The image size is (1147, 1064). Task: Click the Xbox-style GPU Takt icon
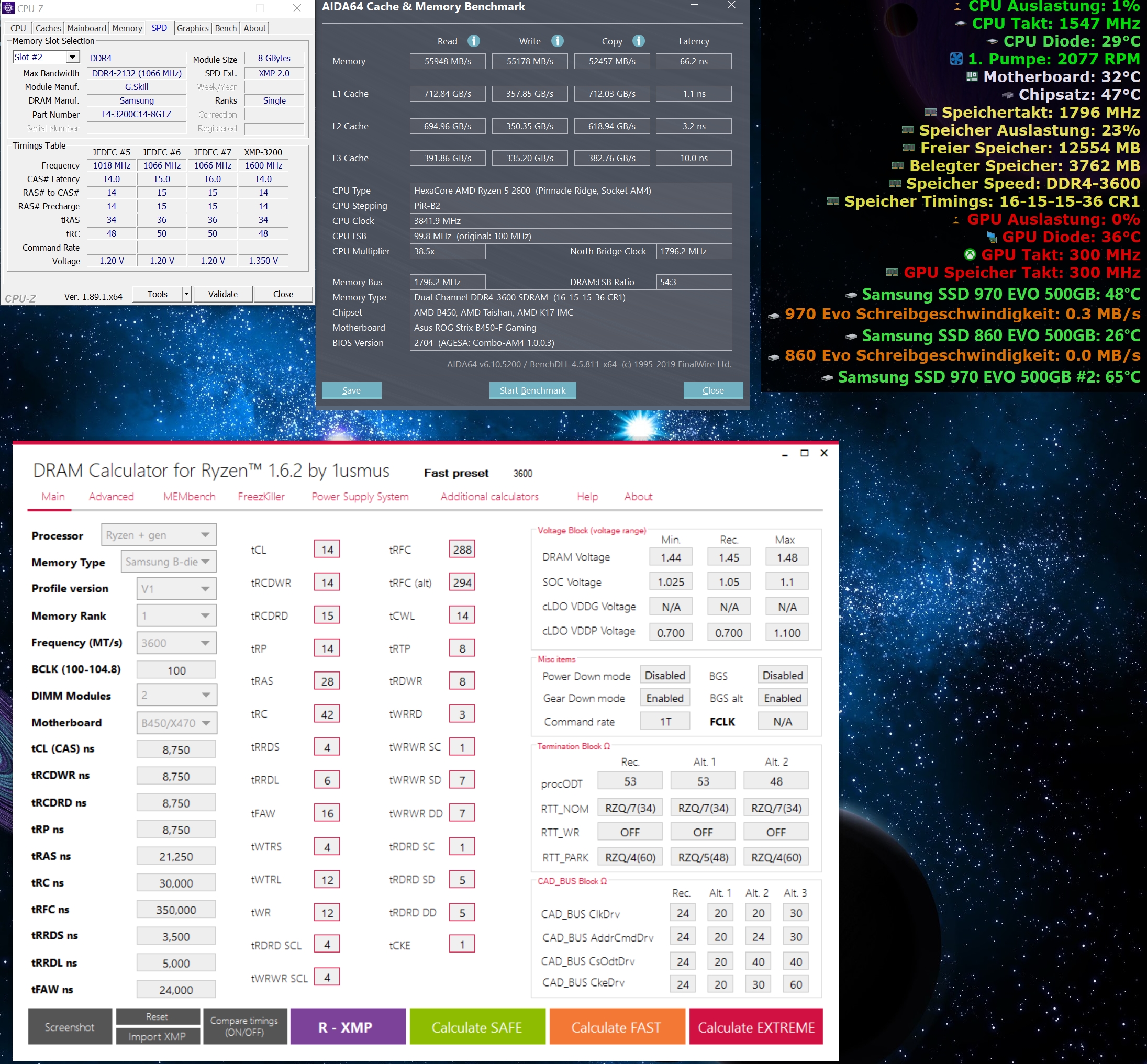tap(970, 254)
